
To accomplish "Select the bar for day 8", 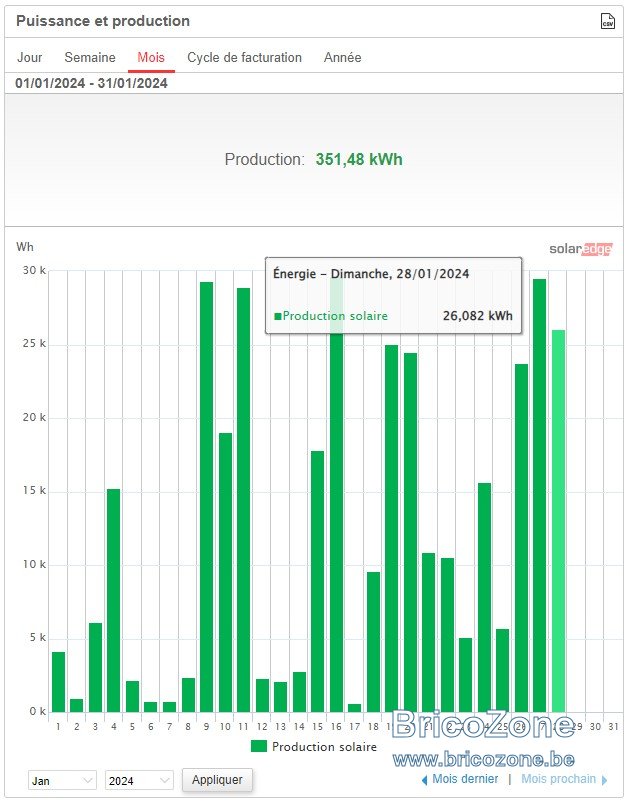I will pyautogui.click(x=188, y=695).
